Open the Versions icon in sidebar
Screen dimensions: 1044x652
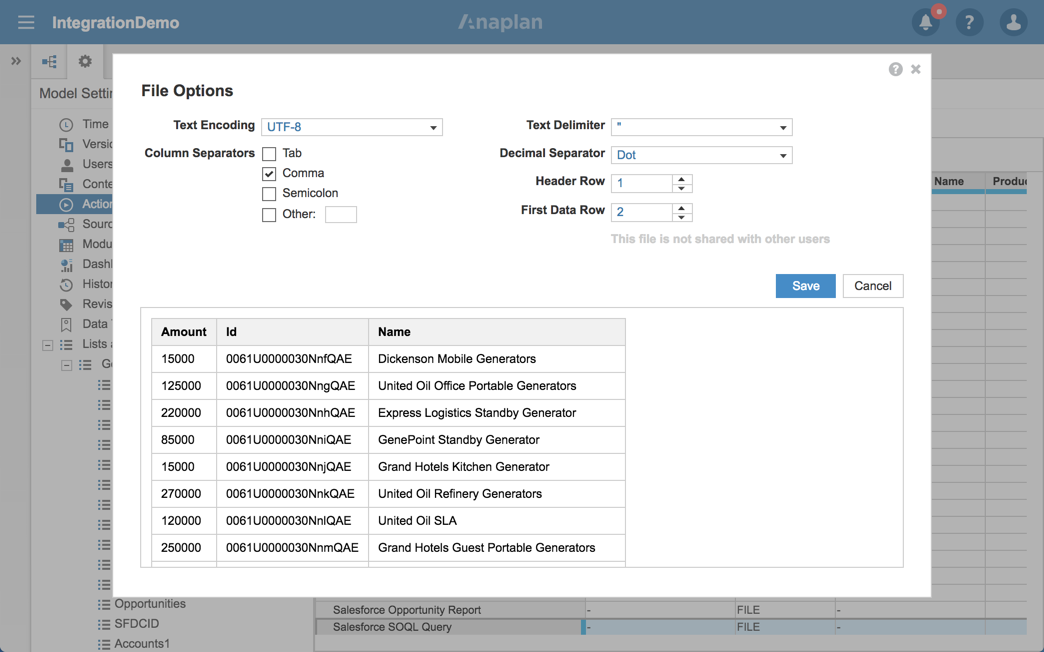(66, 145)
